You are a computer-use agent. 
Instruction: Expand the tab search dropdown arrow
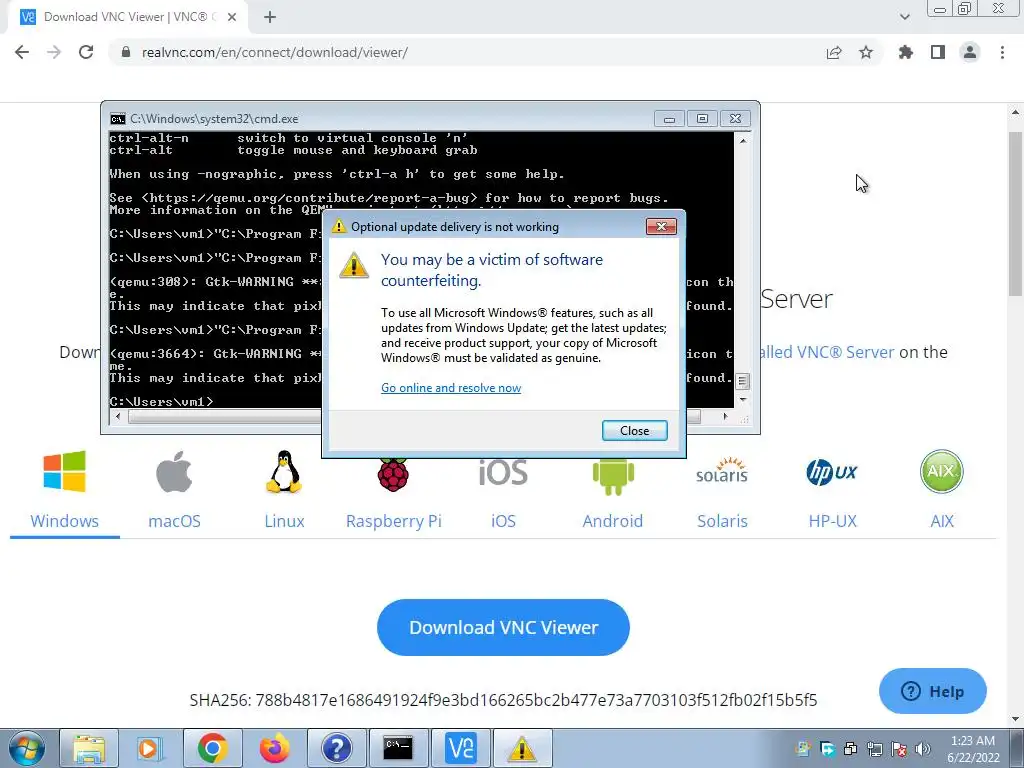pos(904,17)
